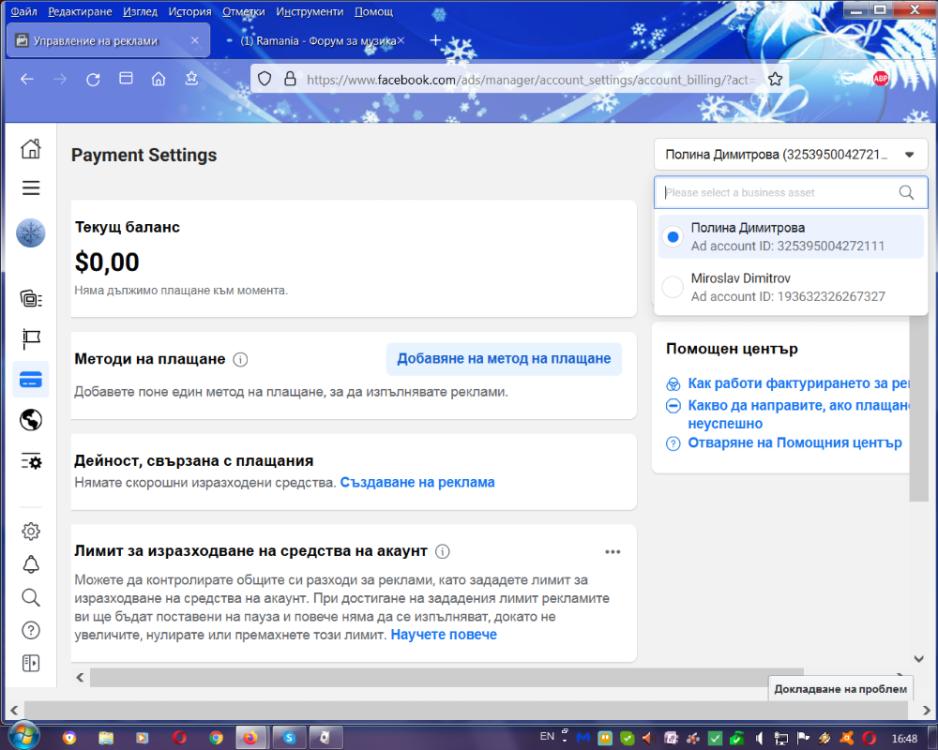Viewport: 938px width, 750px height.
Task: Bookmark this page with the star icon
Action: point(775,79)
